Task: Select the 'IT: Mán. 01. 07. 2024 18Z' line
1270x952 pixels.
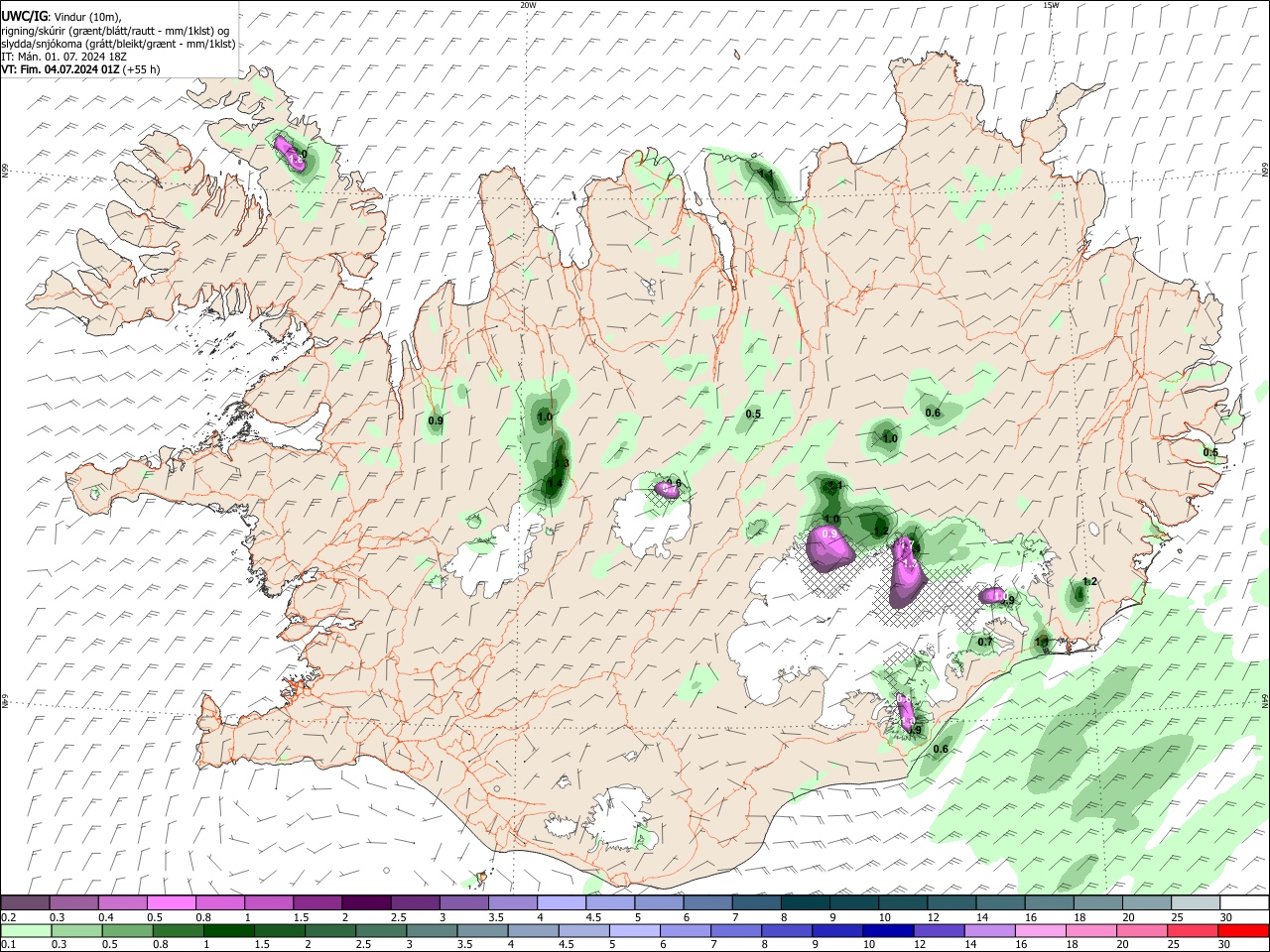Action: tap(64, 57)
